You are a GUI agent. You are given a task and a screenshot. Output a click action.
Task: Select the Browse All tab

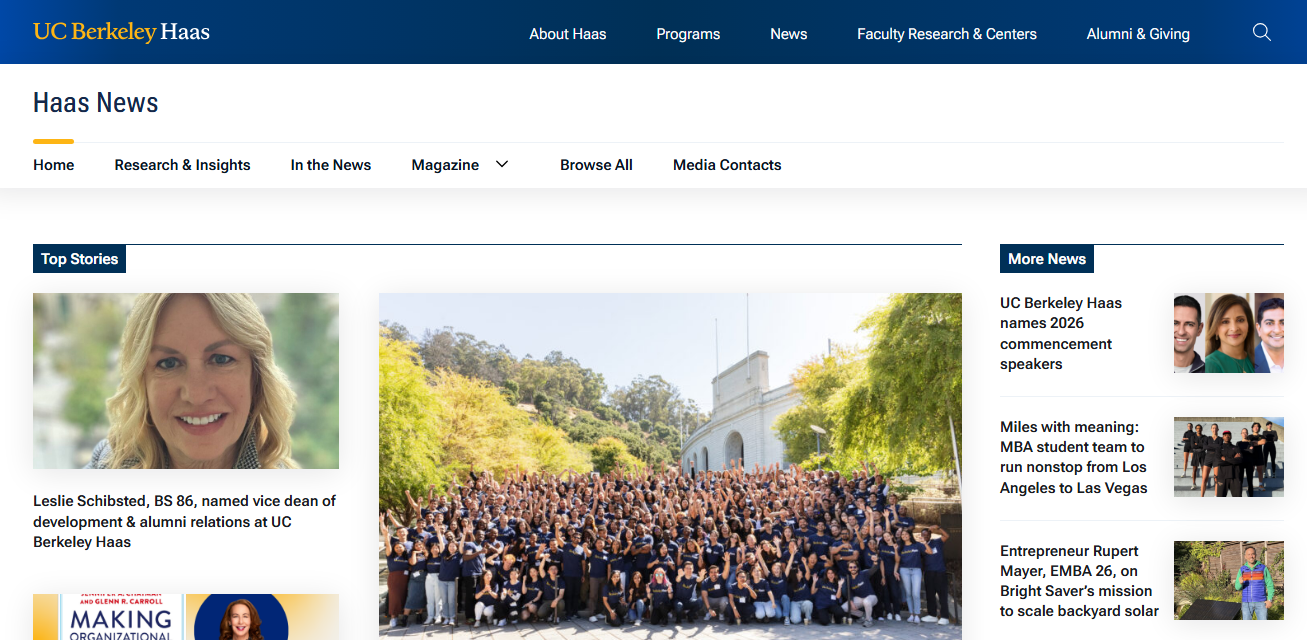(x=596, y=164)
